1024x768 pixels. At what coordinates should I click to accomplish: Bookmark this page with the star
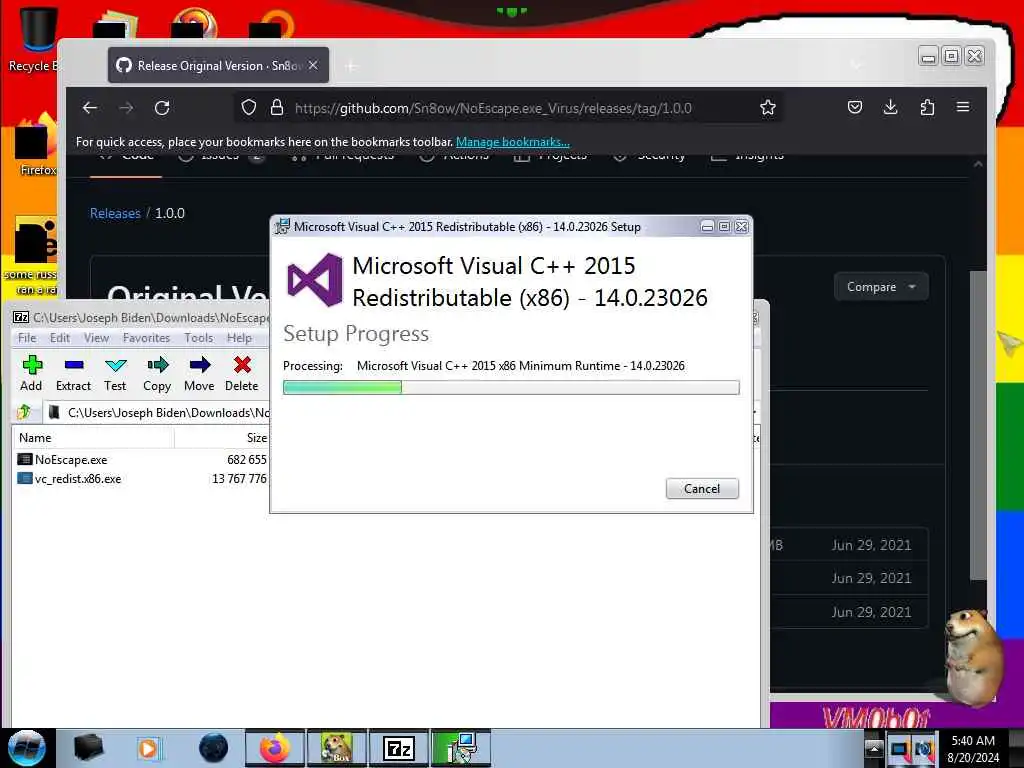pyautogui.click(x=768, y=108)
